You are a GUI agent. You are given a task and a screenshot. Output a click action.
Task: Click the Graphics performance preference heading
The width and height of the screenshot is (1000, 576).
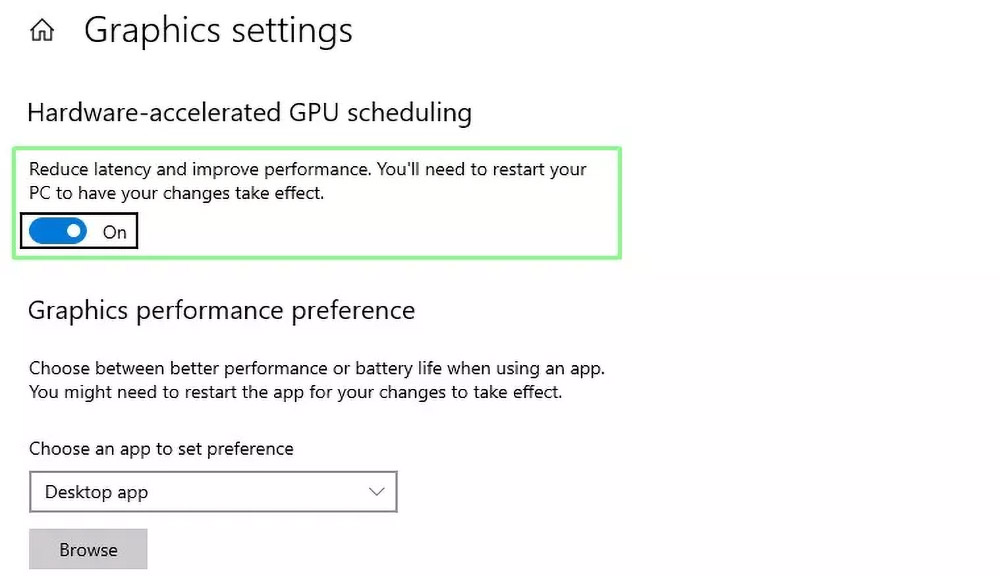point(220,310)
